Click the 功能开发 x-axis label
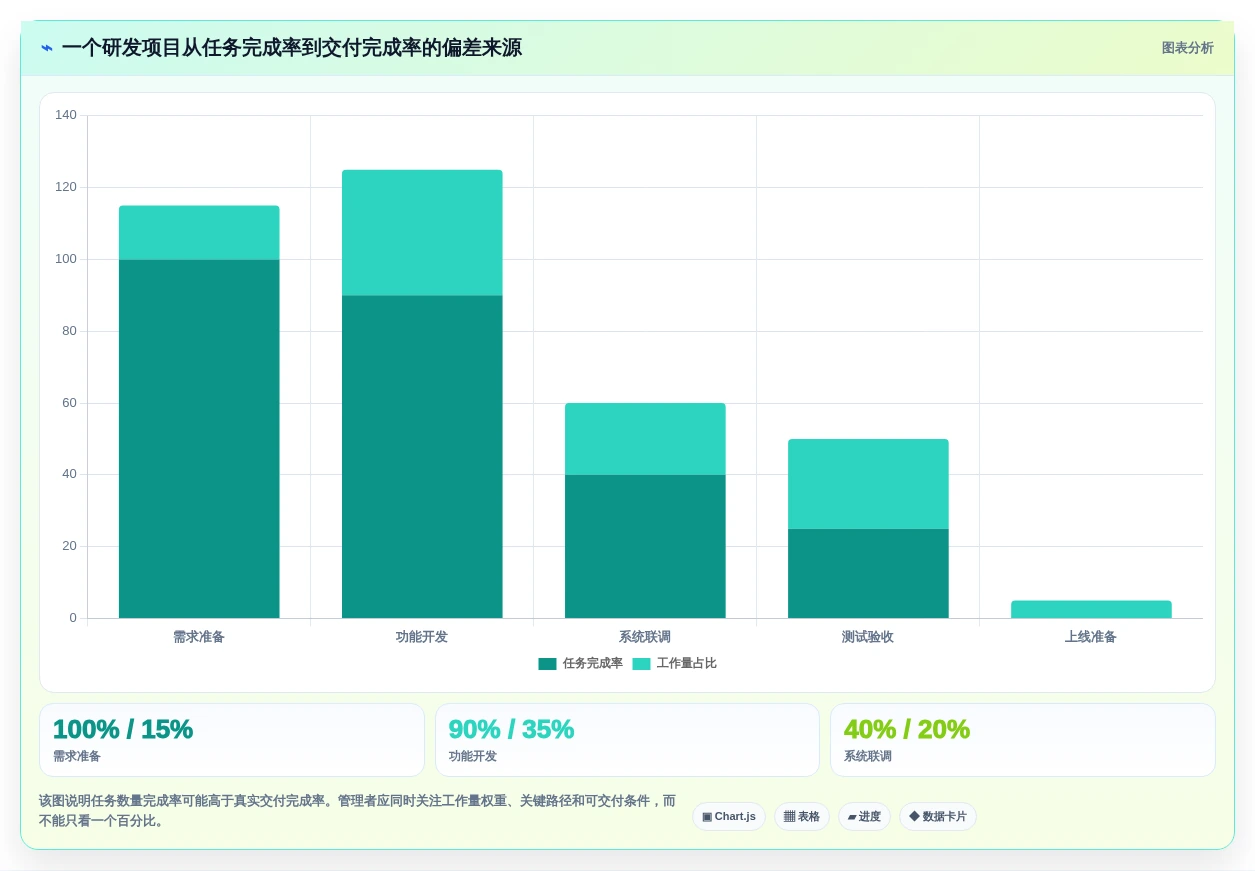The image size is (1255, 871). (422, 637)
